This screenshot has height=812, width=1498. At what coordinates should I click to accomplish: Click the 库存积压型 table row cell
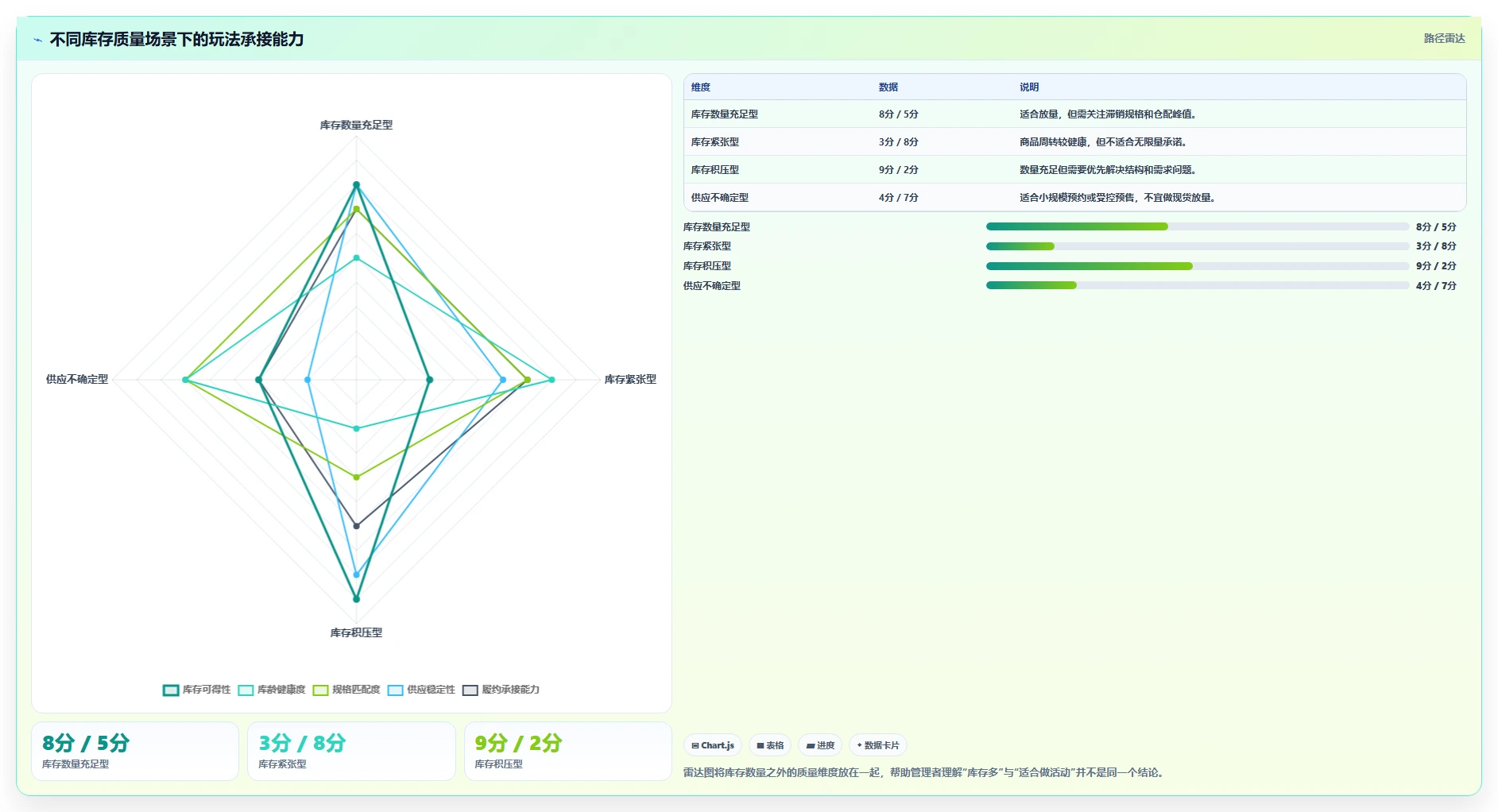coord(715,170)
